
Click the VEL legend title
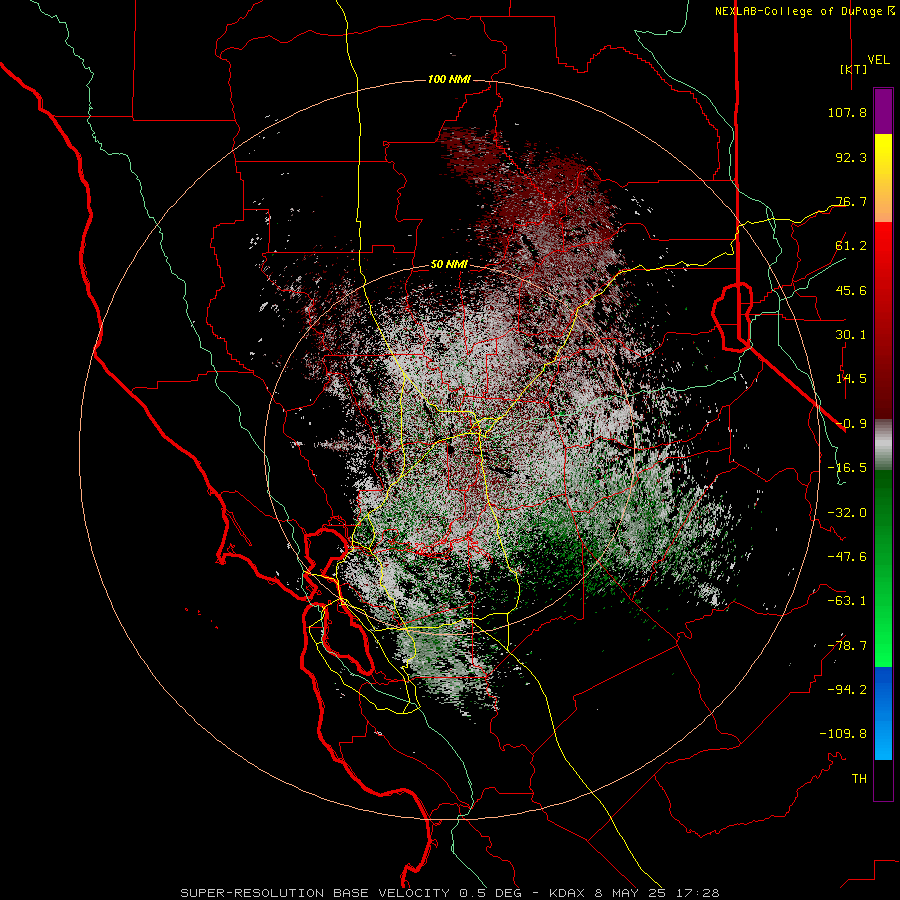[878, 60]
